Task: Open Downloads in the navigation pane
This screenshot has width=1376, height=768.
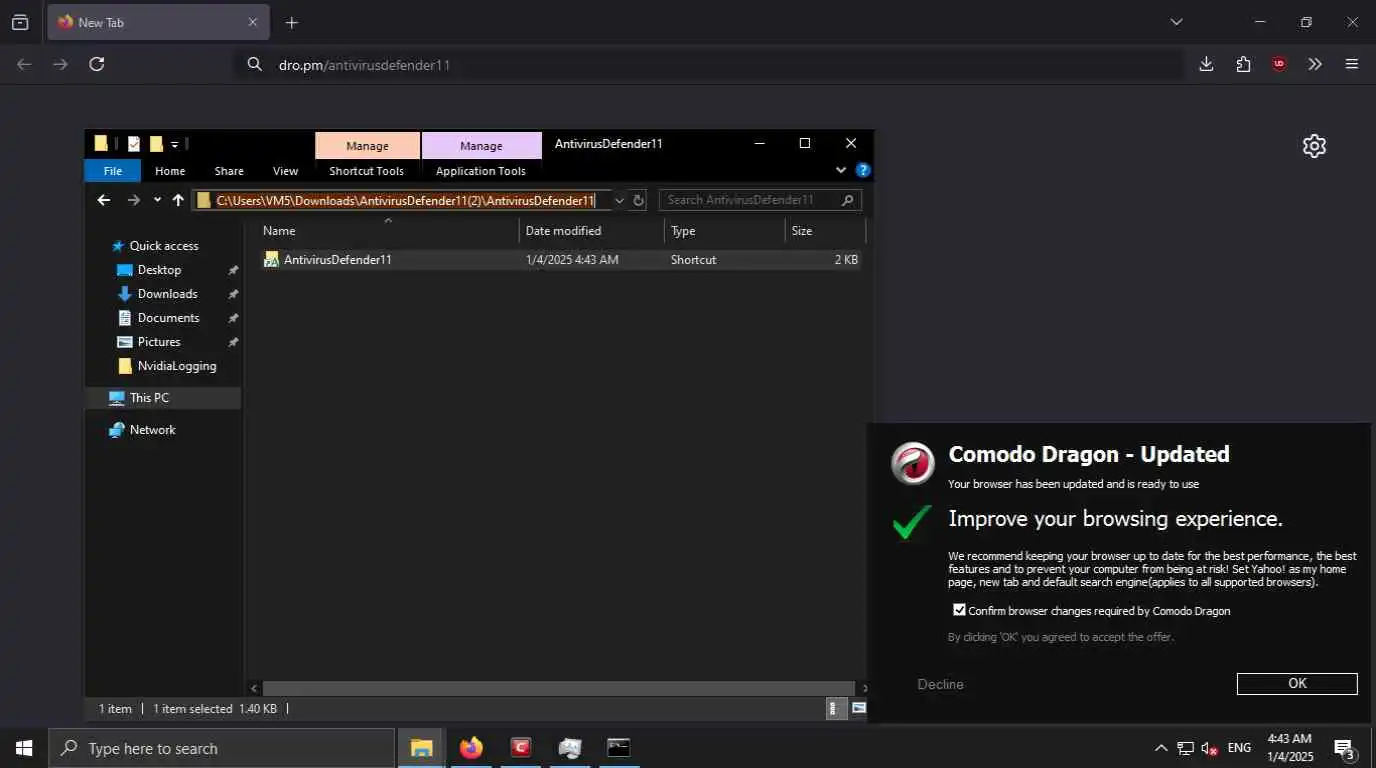Action: coord(167,294)
